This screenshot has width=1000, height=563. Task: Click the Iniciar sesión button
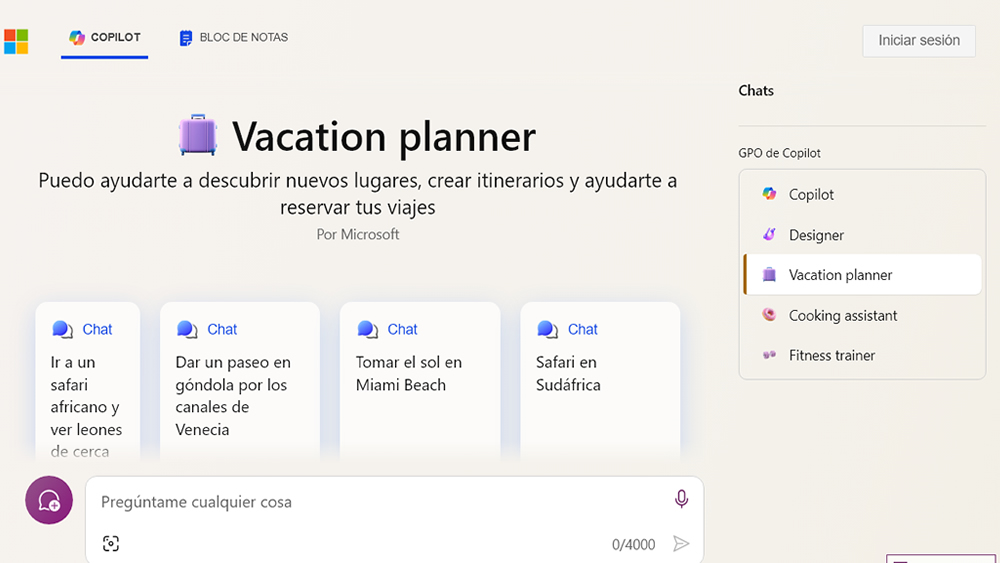click(x=918, y=41)
